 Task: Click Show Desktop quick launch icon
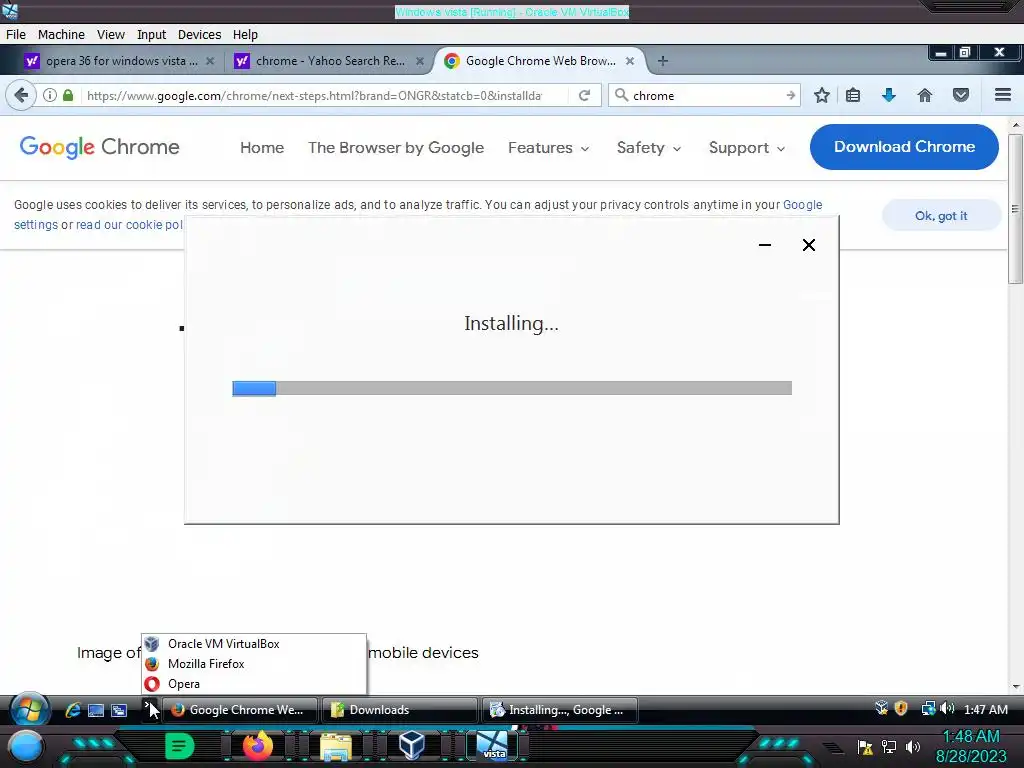[x=96, y=710]
